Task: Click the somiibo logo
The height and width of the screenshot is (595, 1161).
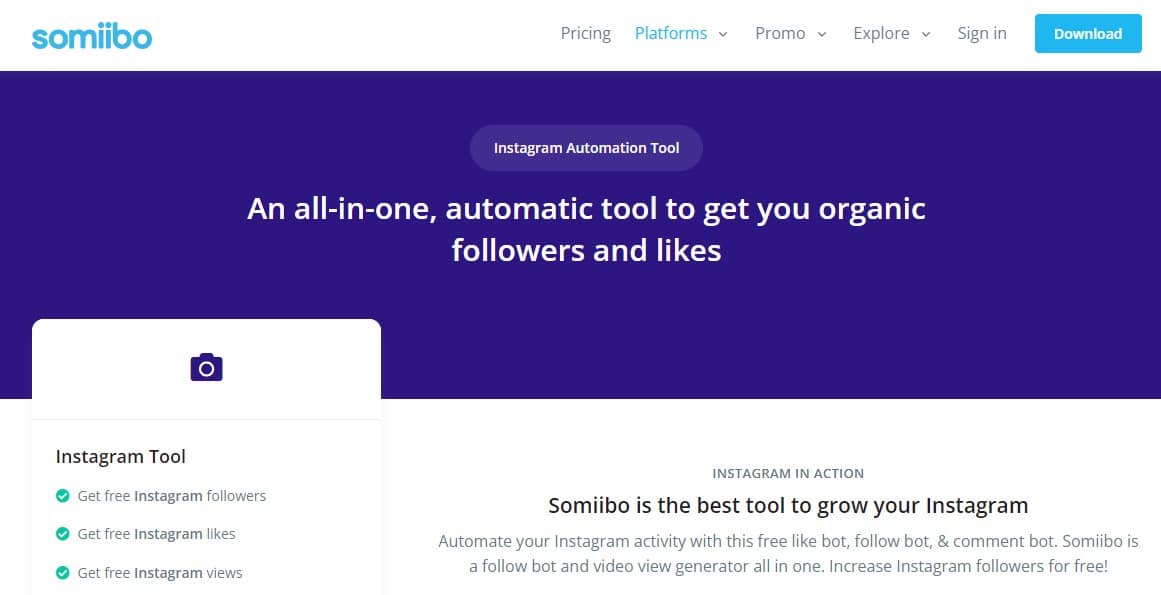Action: [92, 36]
